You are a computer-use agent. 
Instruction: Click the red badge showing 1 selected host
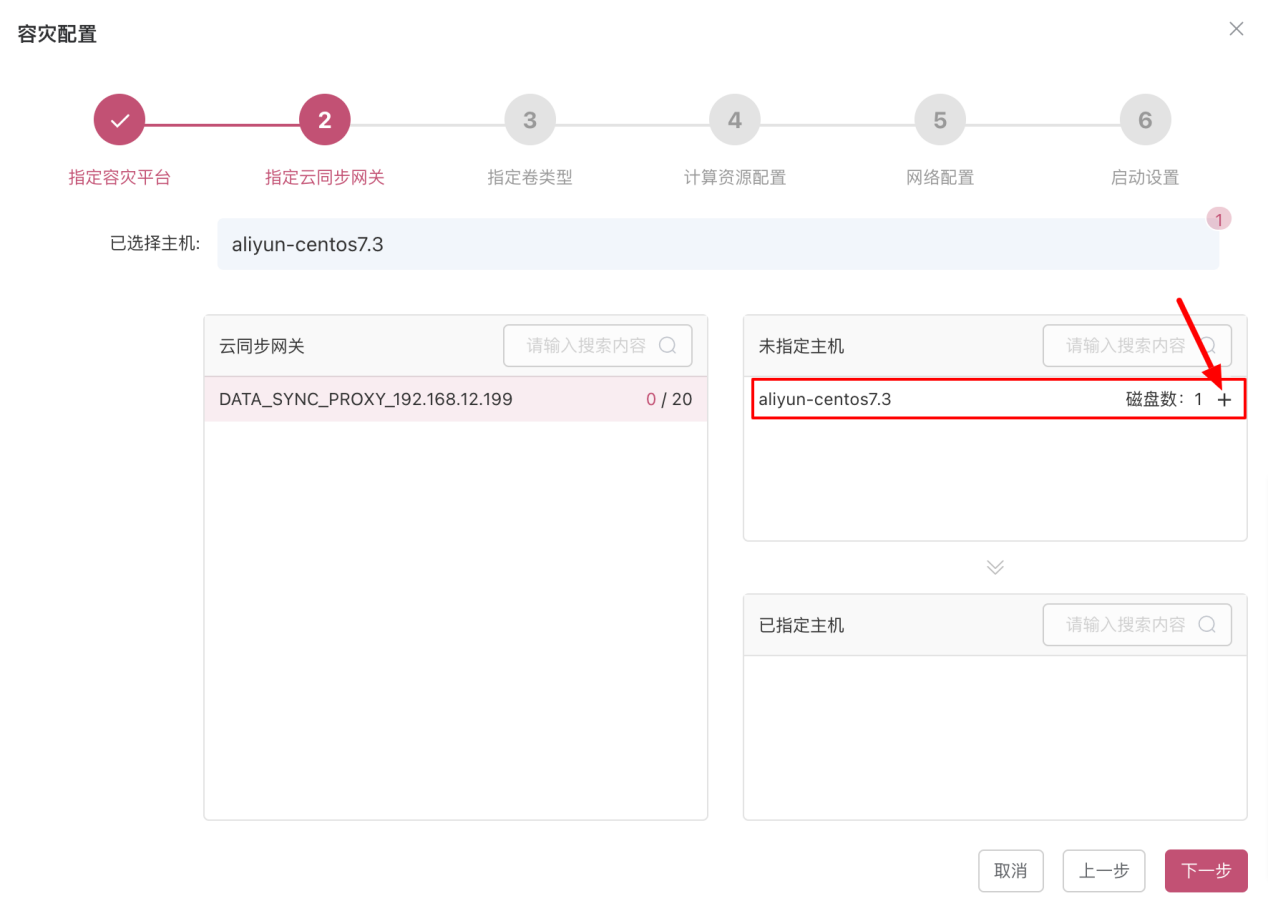(x=1219, y=218)
